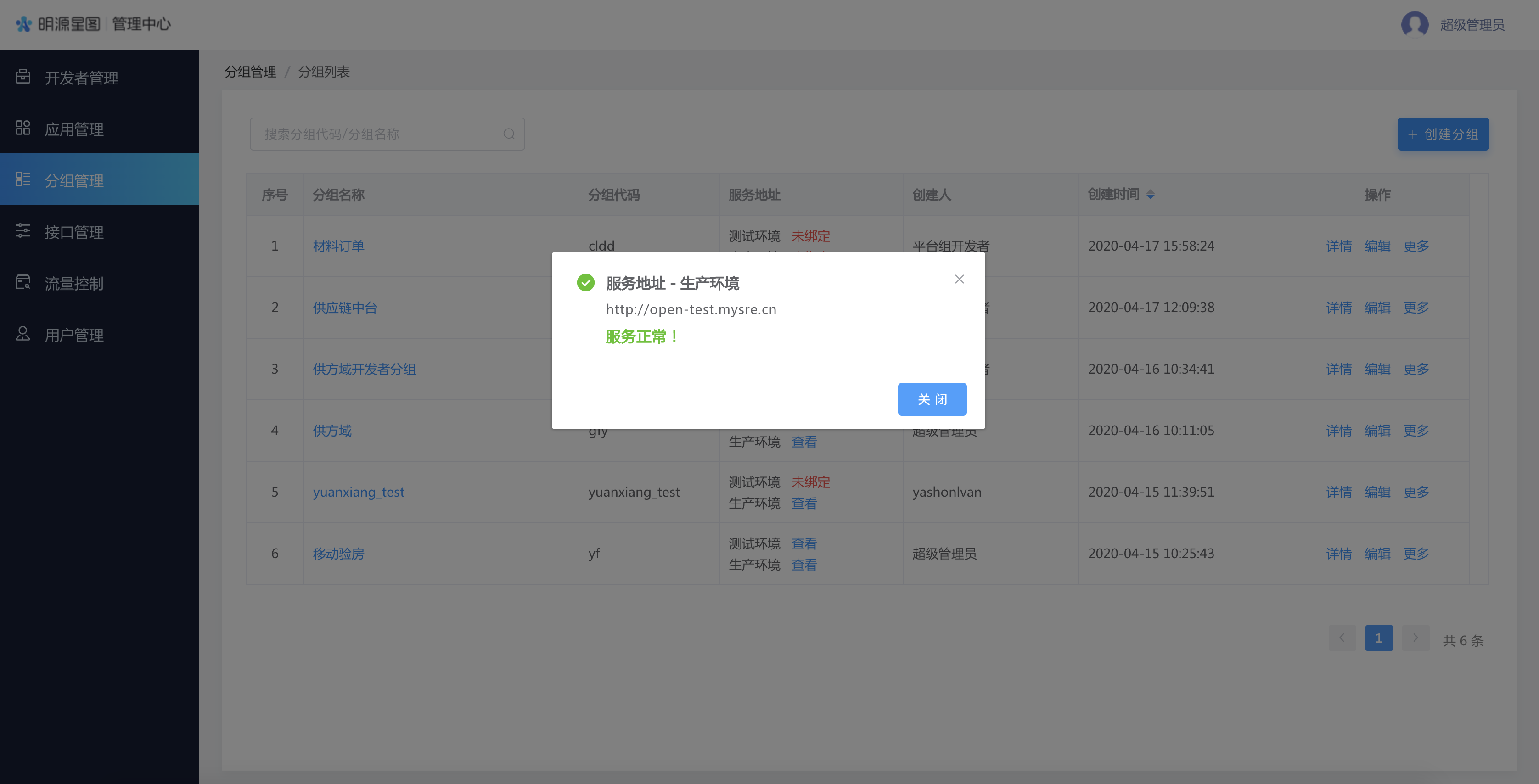This screenshot has width=1539, height=784.
Task: Click the 应用管理 grid sidebar icon
Action: click(22, 129)
